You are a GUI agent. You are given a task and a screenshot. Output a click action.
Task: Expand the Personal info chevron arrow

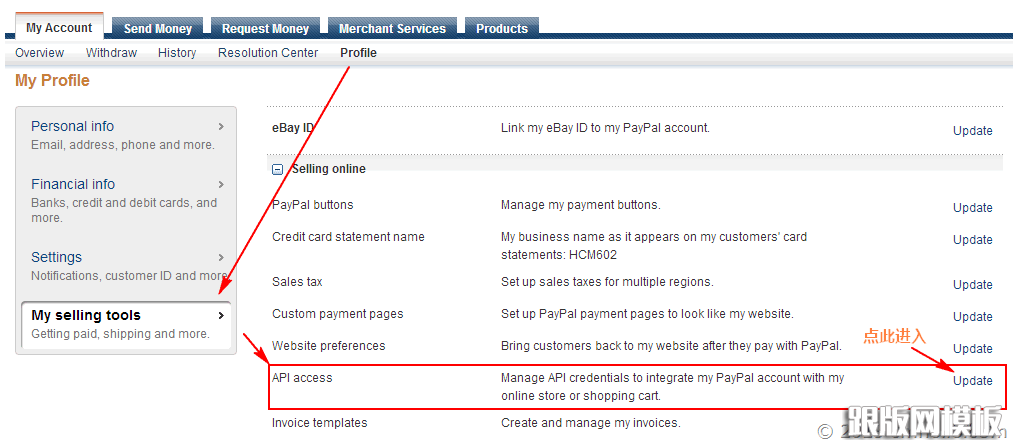pyautogui.click(x=221, y=126)
